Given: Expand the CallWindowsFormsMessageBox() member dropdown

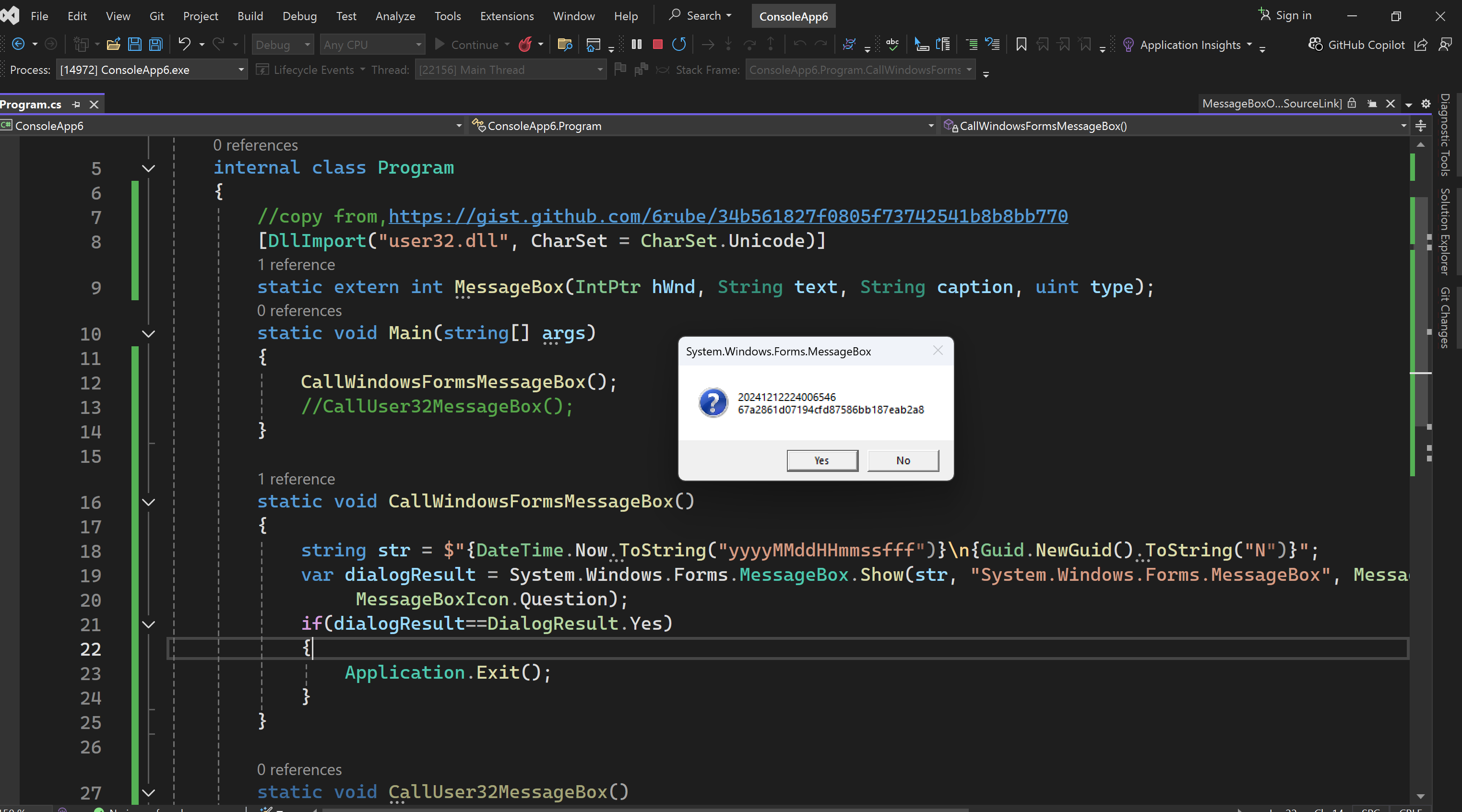Looking at the screenshot, I should (x=1403, y=126).
